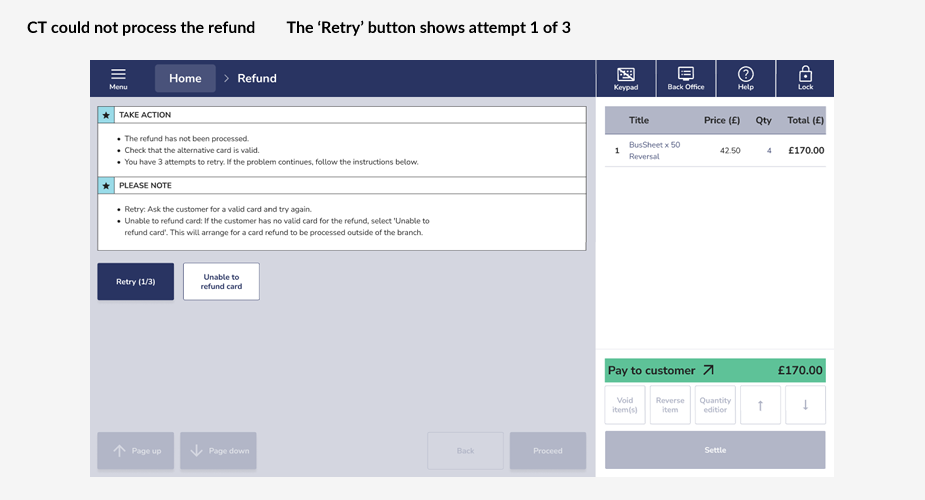The image size is (925, 500).
Task: Open the Keypad
Action: click(625, 78)
